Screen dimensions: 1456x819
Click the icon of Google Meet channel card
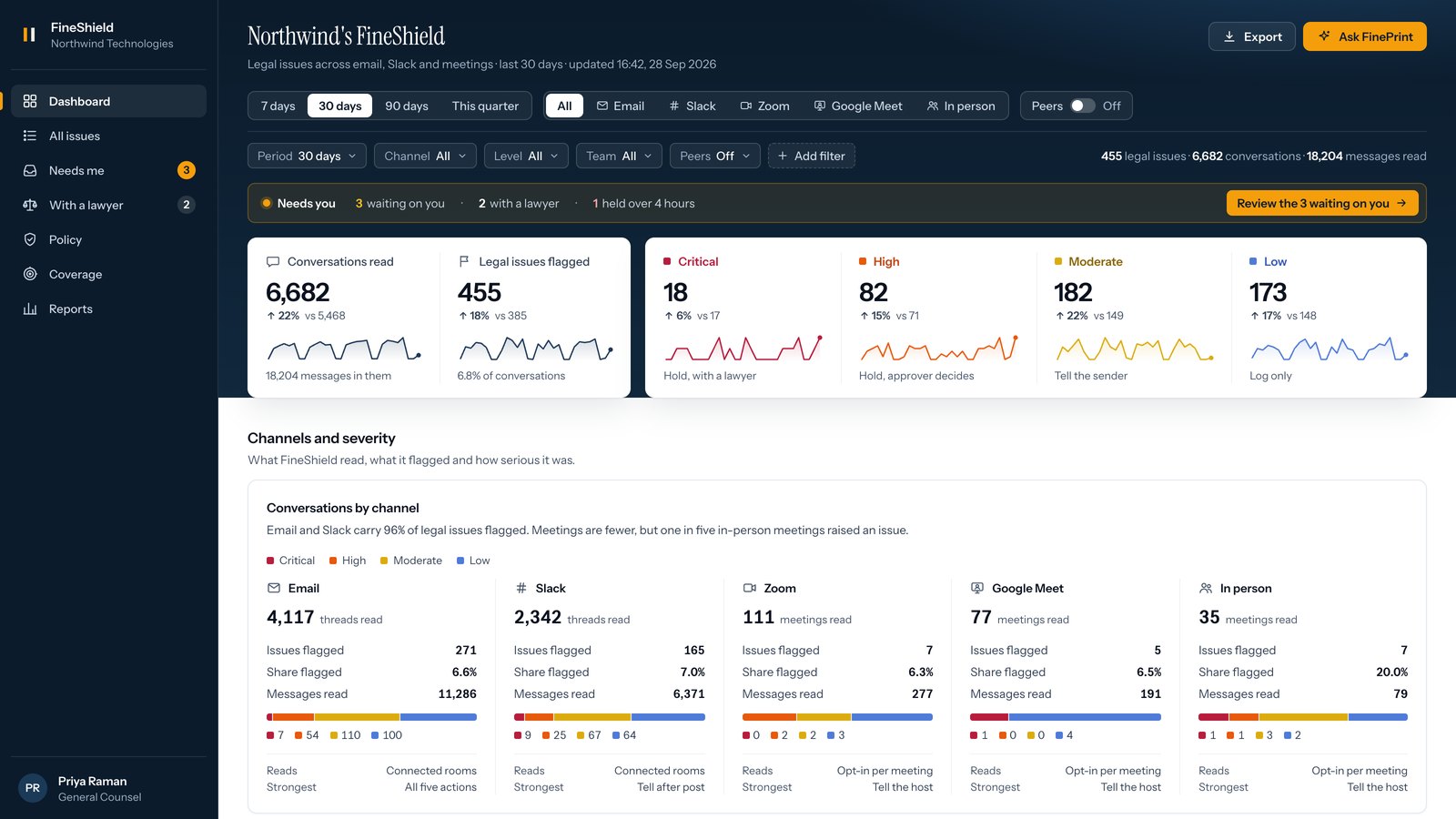tap(977, 588)
